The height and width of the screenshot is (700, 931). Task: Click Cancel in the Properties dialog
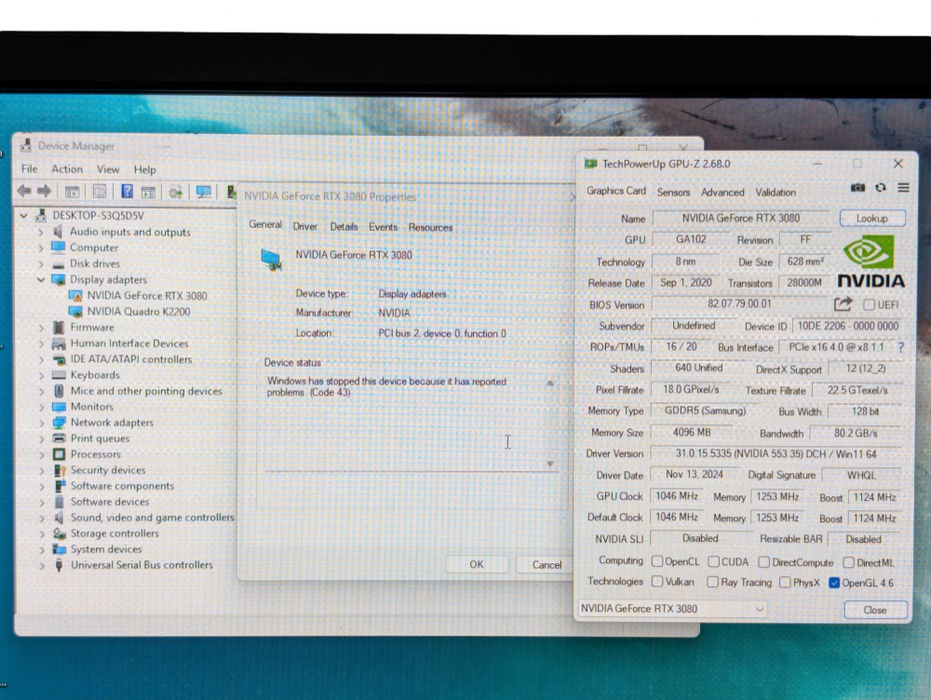pos(546,565)
